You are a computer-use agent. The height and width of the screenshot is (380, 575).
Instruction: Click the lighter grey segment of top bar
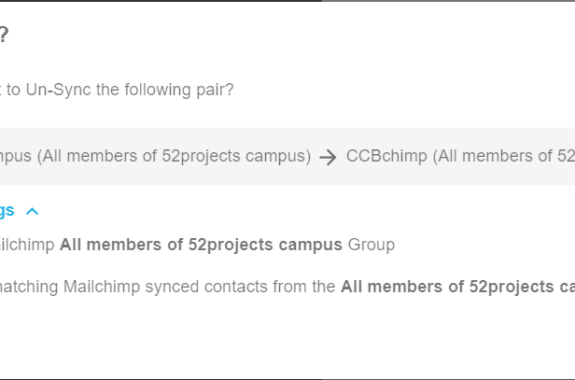(448, 1)
